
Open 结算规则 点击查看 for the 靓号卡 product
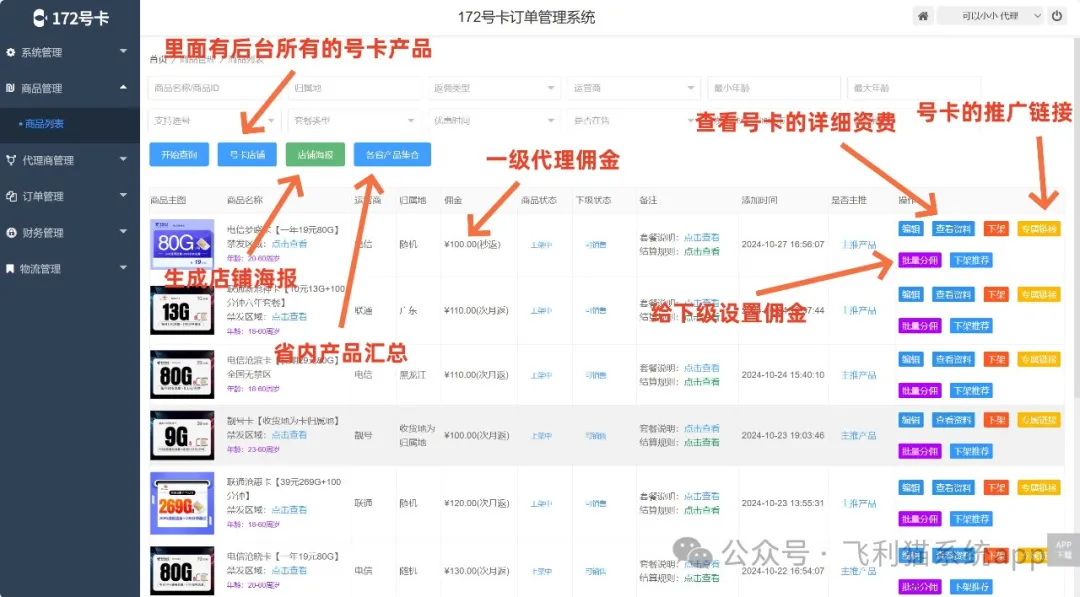(702, 443)
